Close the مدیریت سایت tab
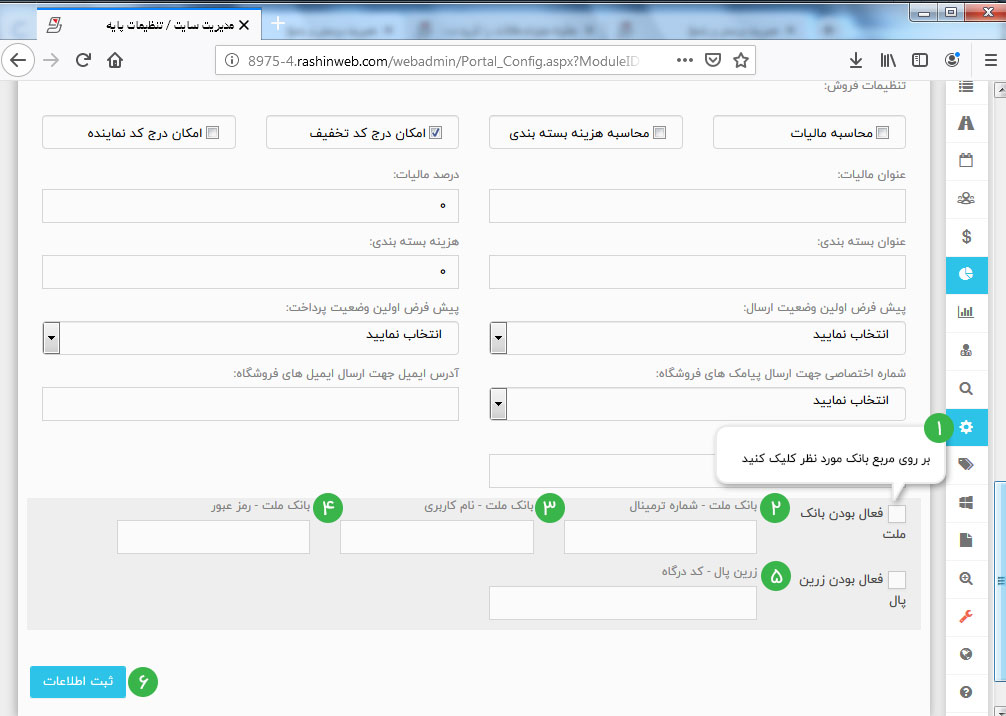Viewport: 1006px width, 716px height. pyautogui.click(x=244, y=26)
